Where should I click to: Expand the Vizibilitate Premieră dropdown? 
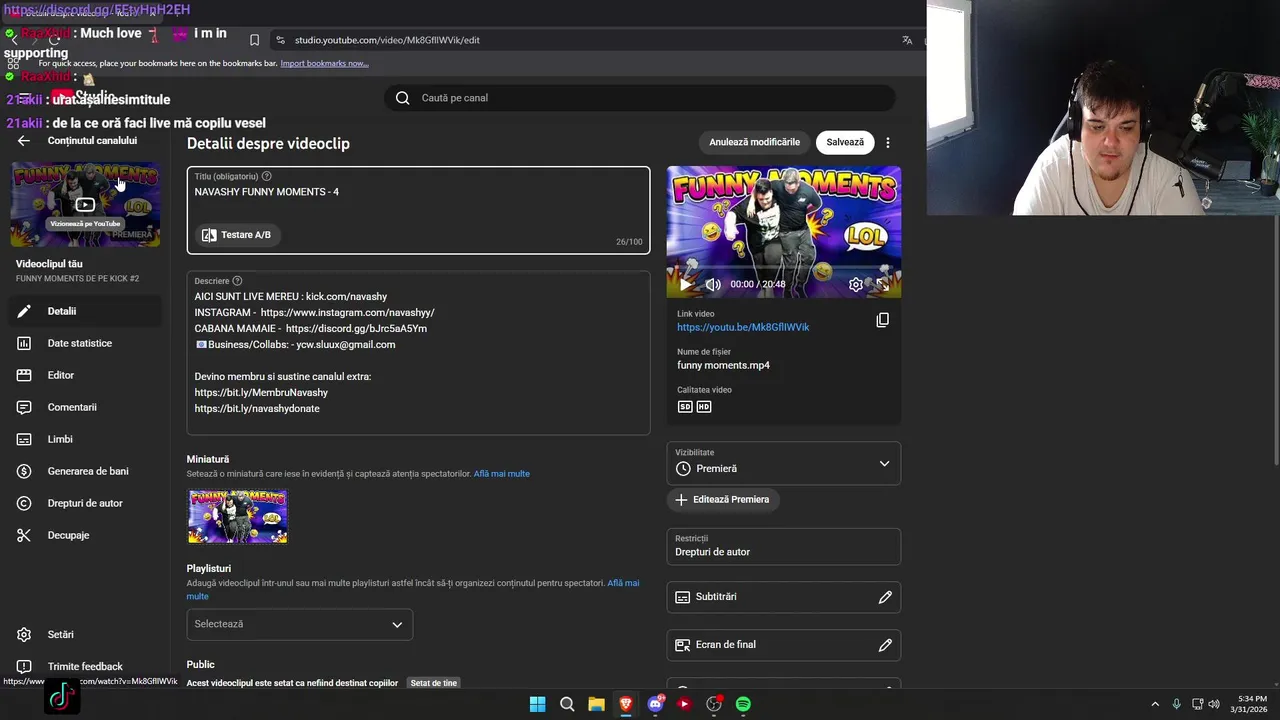pyautogui.click(x=784, y=463)
